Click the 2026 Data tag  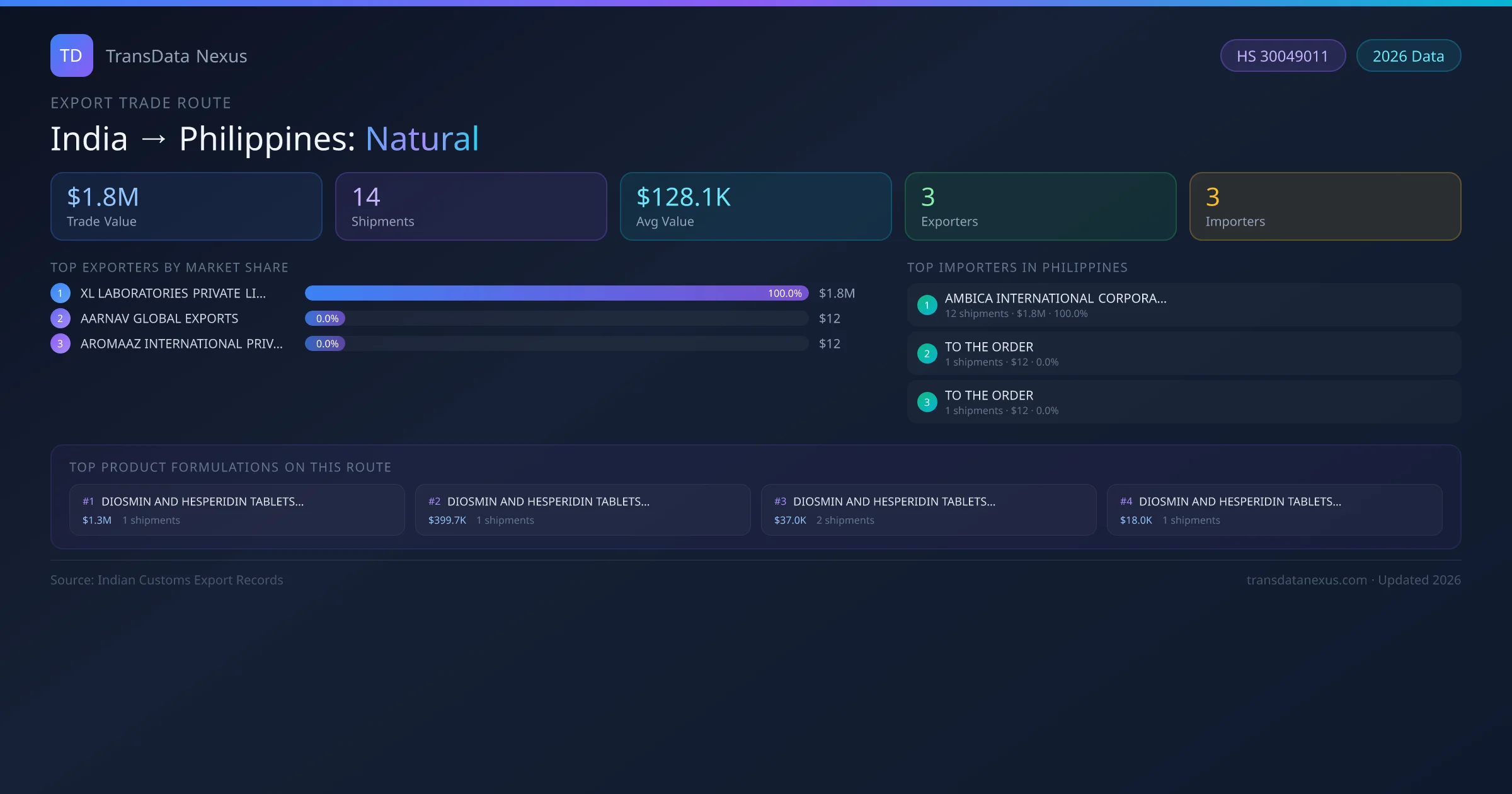1408,56
